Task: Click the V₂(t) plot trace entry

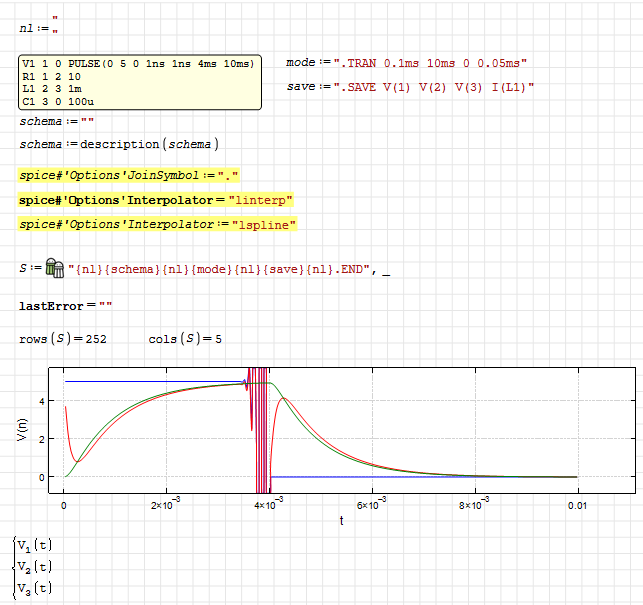Action: (x=34, y=567)
